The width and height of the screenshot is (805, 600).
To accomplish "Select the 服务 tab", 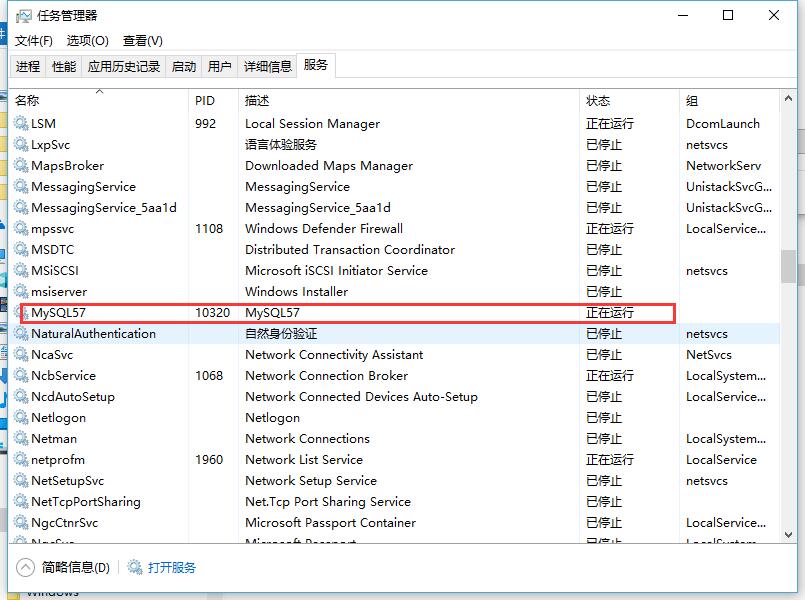I will 316,65.
